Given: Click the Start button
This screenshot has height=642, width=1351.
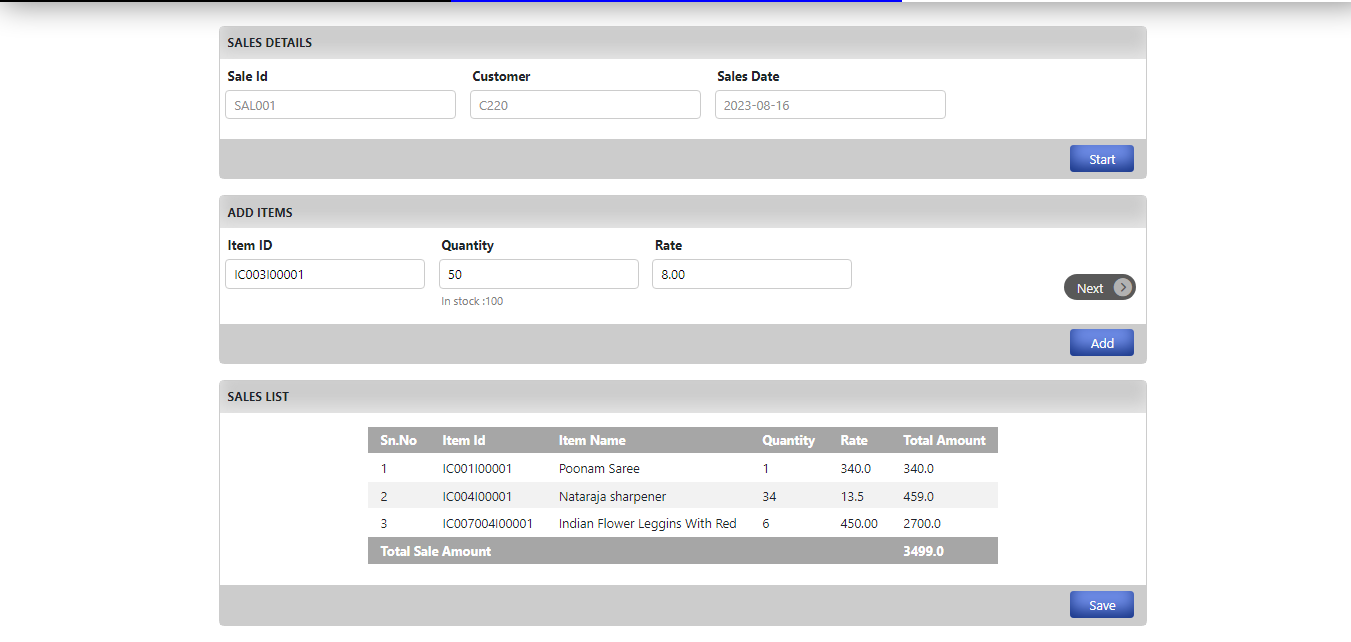Looking at the screenshot, I should [1101, 158].
